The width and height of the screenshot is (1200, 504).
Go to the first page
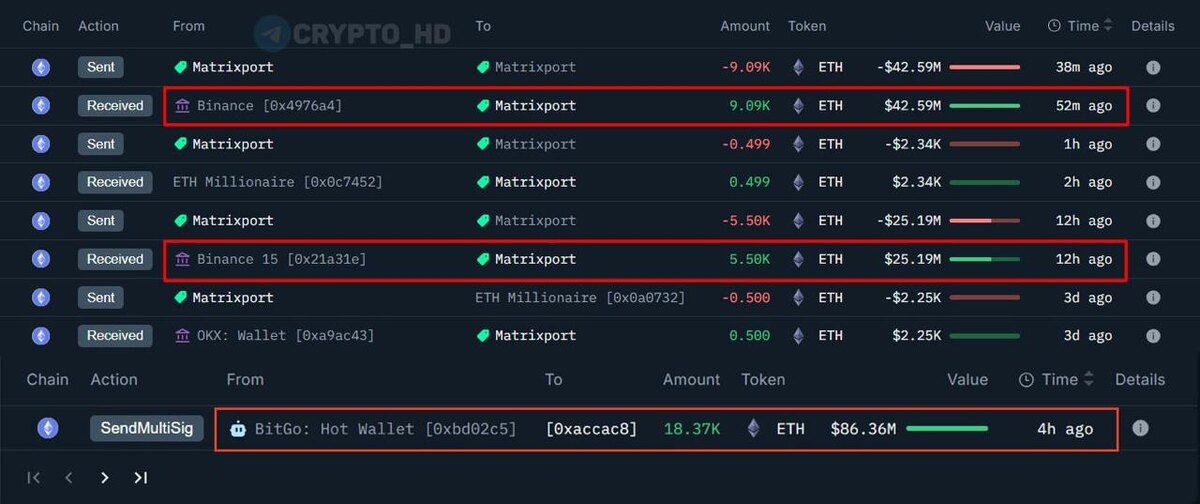(x=33, y=478)
